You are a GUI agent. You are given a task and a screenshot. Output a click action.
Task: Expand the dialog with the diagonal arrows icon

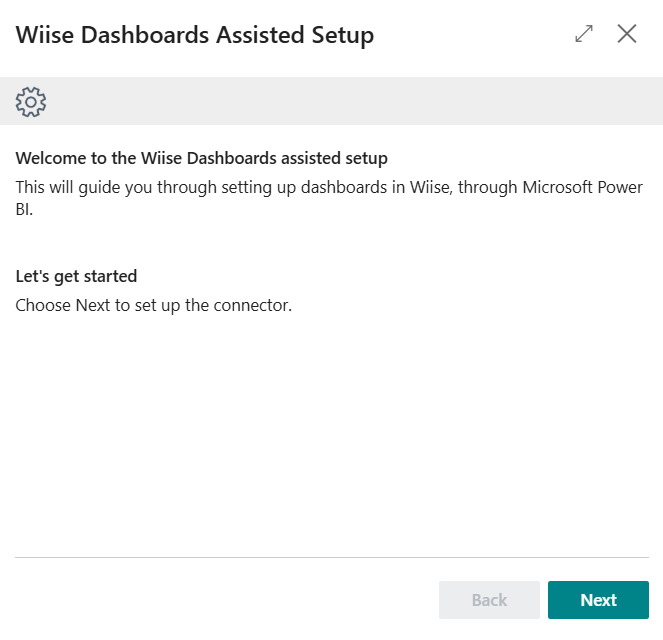(584, 34)
